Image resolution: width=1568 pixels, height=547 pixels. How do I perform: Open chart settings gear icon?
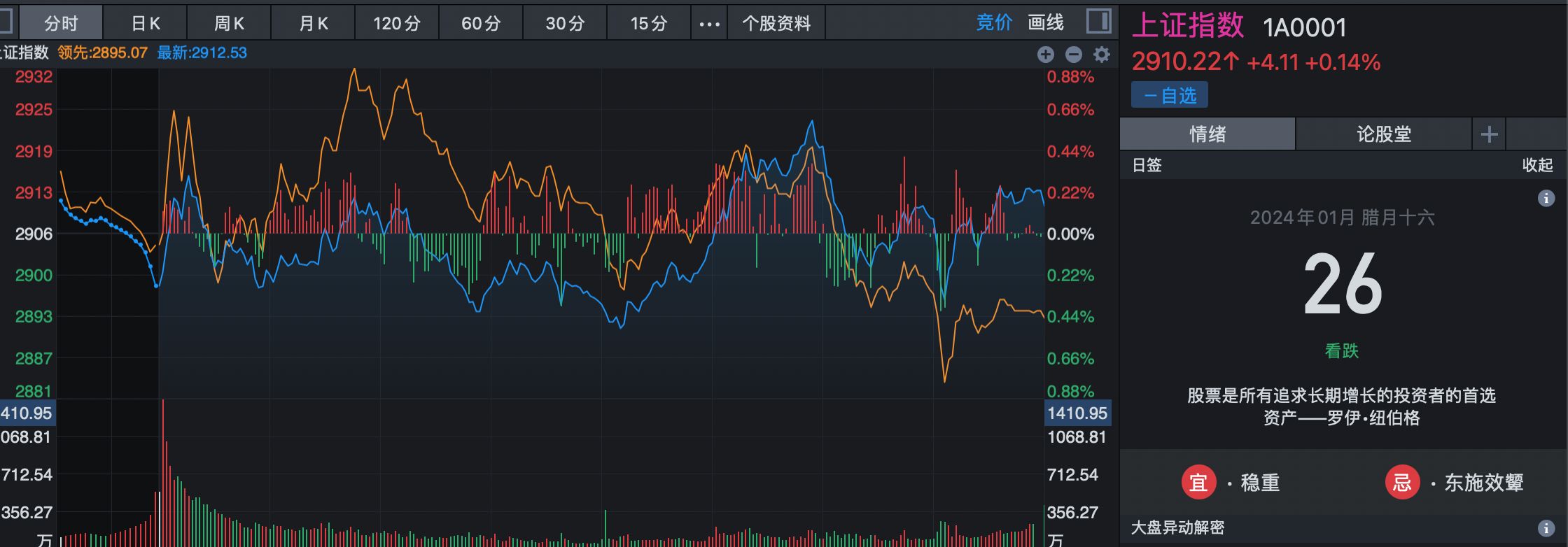[1102, 54]
